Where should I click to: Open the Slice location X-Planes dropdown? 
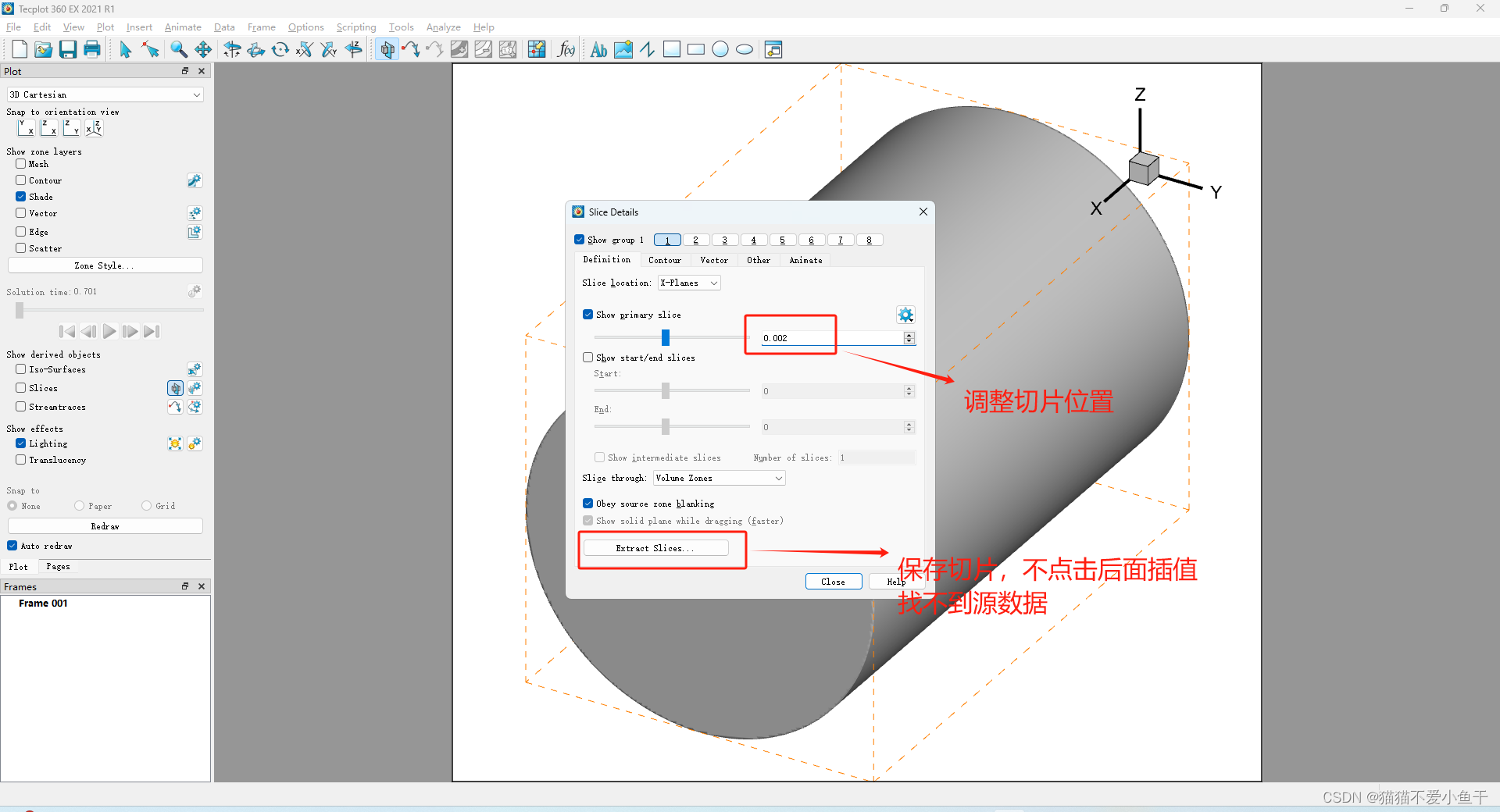tap(687, 283)
